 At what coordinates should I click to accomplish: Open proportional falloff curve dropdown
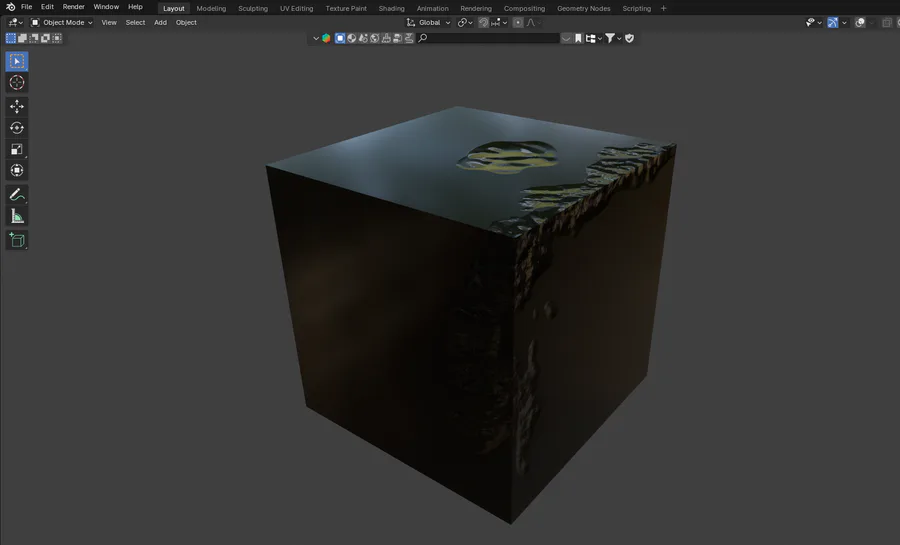(x=533, y=22)
